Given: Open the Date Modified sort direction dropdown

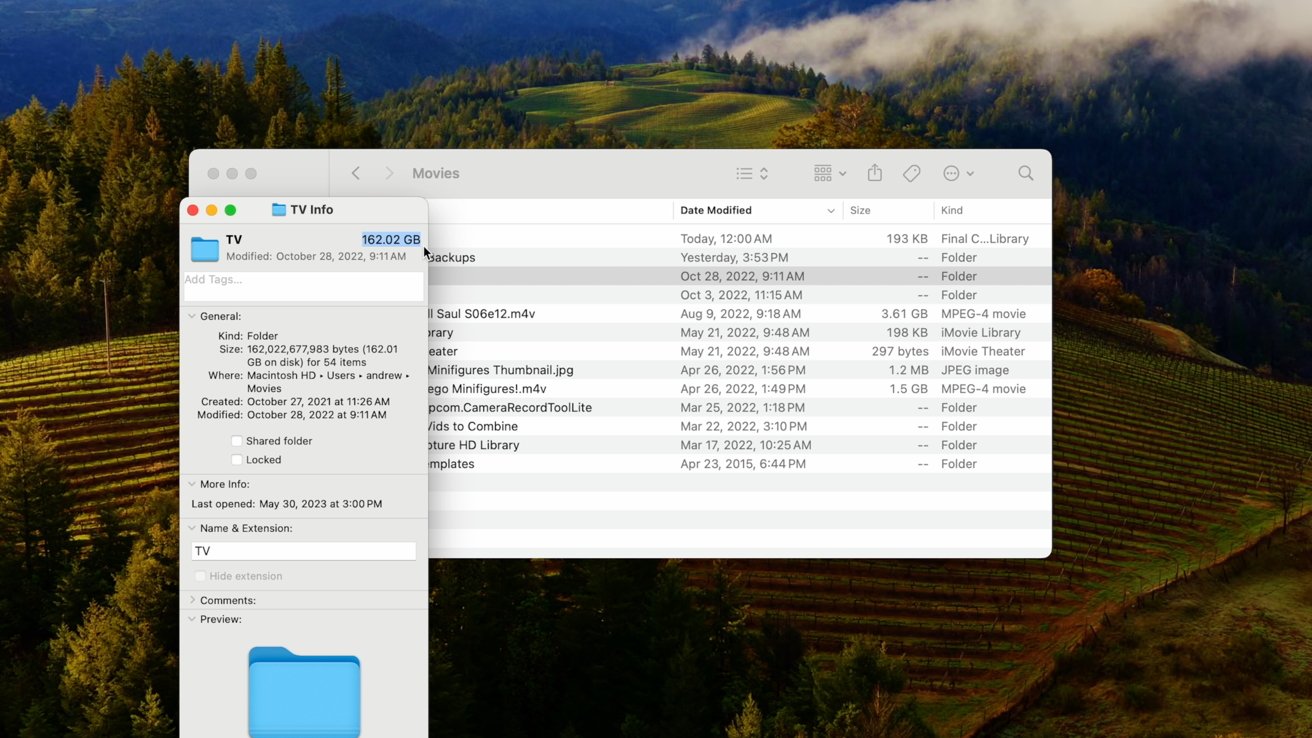Looking at the screenshot, I should tap(830, 210).
